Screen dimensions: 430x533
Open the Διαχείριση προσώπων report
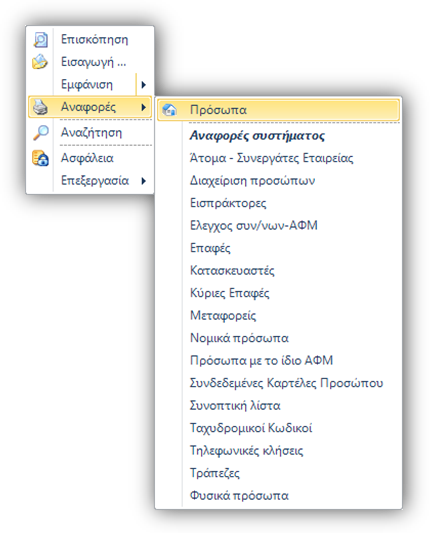coord(252,180)
